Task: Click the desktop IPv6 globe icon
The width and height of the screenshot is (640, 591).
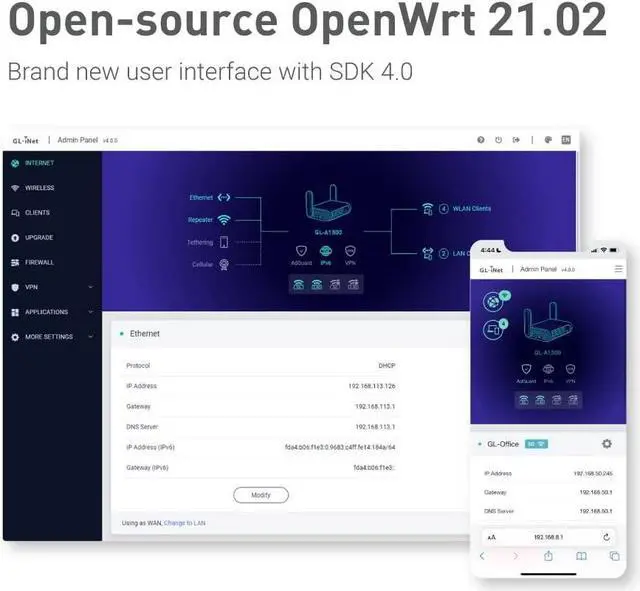Action: tap(326, 251)
